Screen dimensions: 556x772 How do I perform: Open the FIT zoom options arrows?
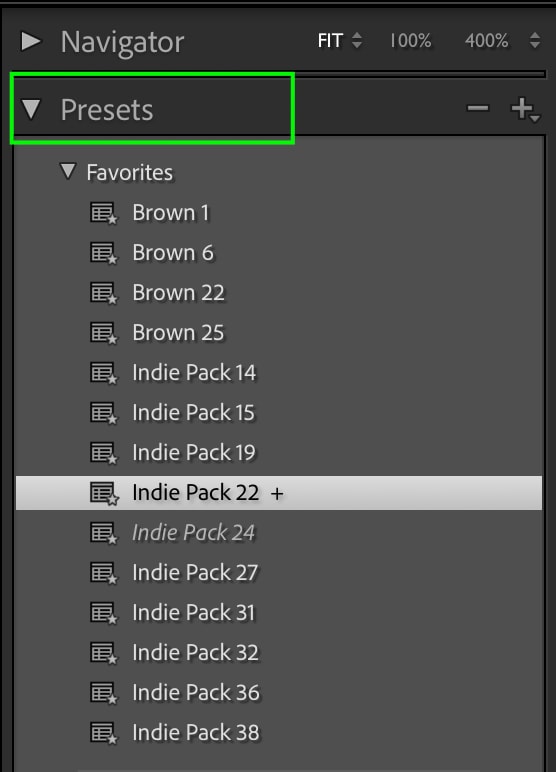[x=357, y=40]
